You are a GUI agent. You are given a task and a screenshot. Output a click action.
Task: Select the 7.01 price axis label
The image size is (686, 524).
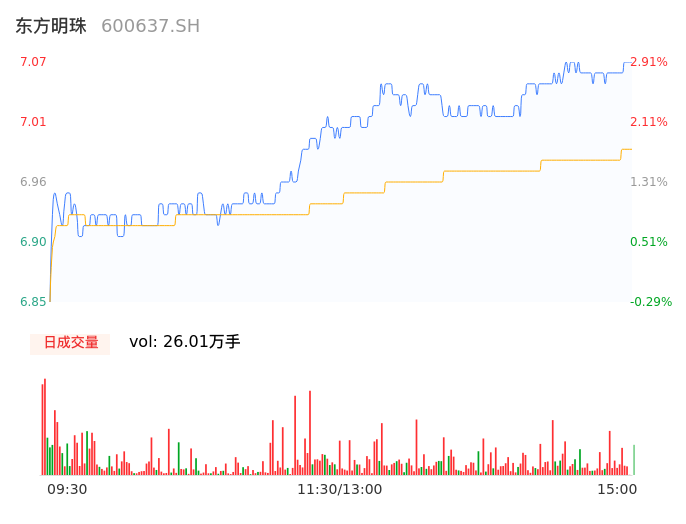[x=33, y=122]
